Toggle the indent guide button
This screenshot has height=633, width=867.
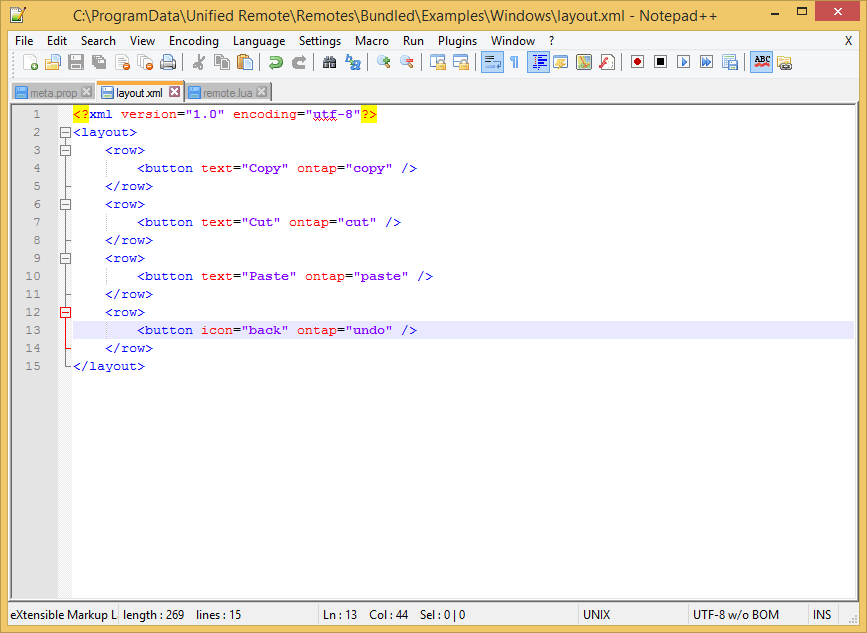[538, 62]
